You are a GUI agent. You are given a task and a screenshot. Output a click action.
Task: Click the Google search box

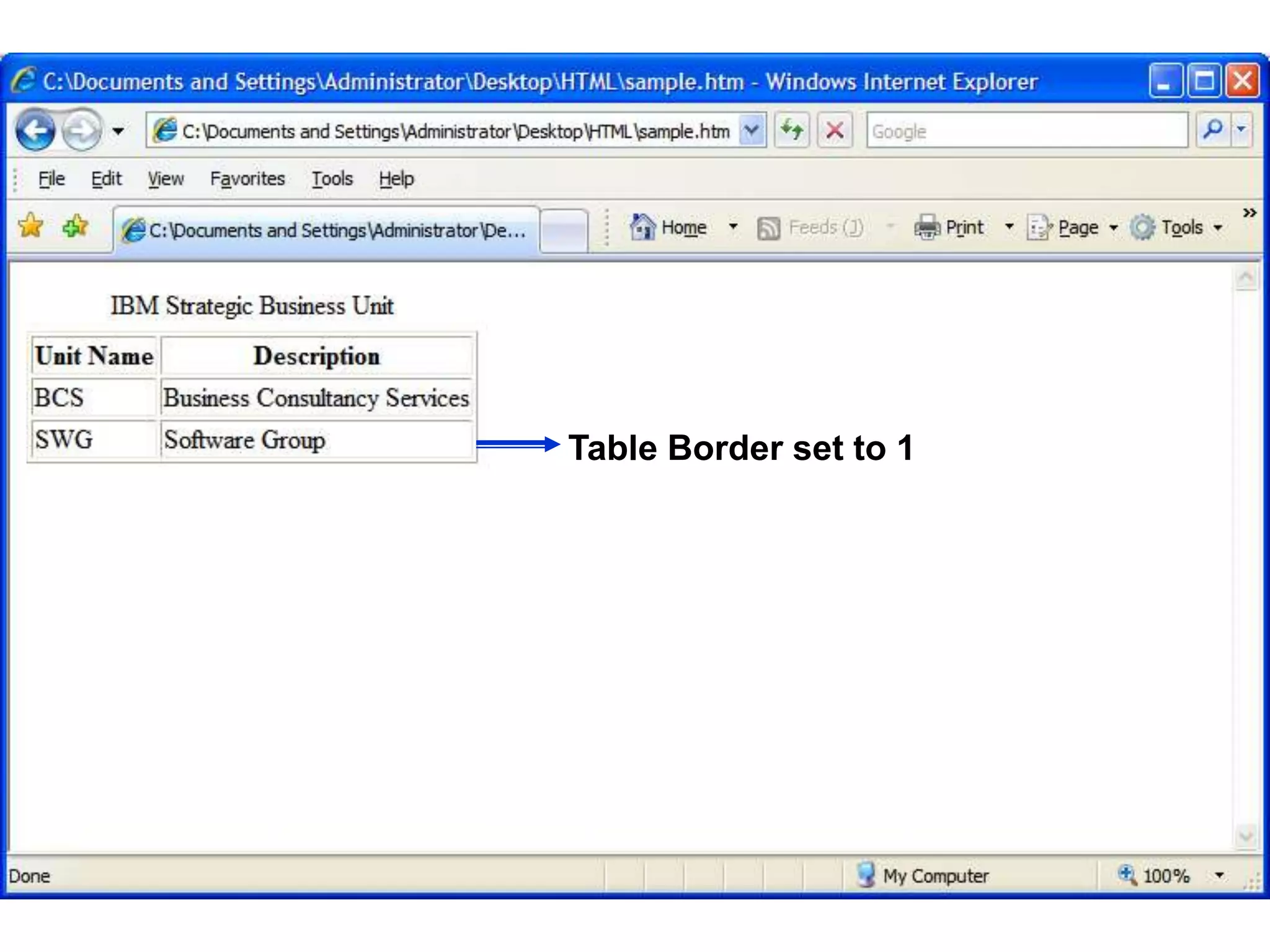click(x=1027, y=131)
